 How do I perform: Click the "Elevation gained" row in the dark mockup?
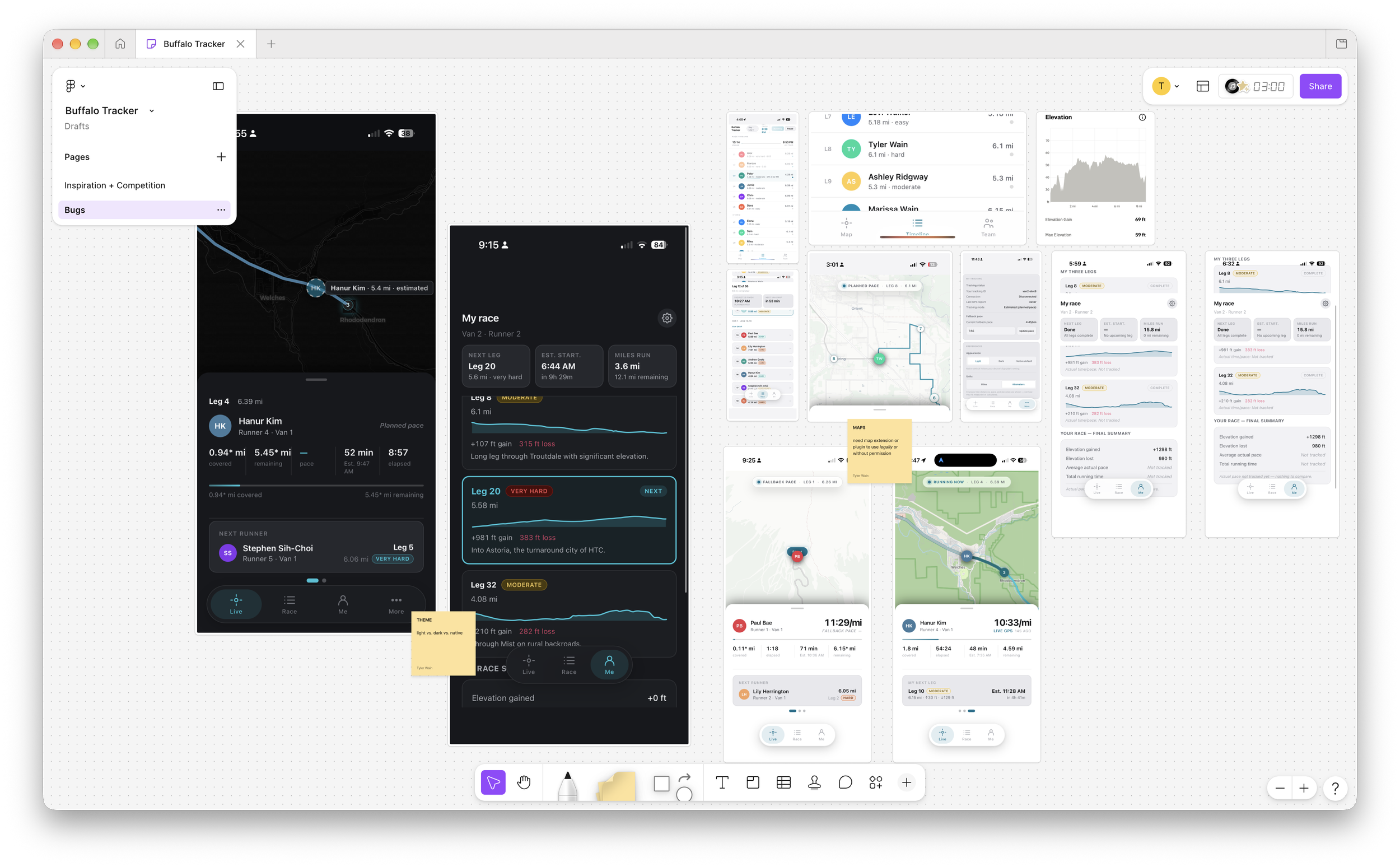[x=569, y=698]
